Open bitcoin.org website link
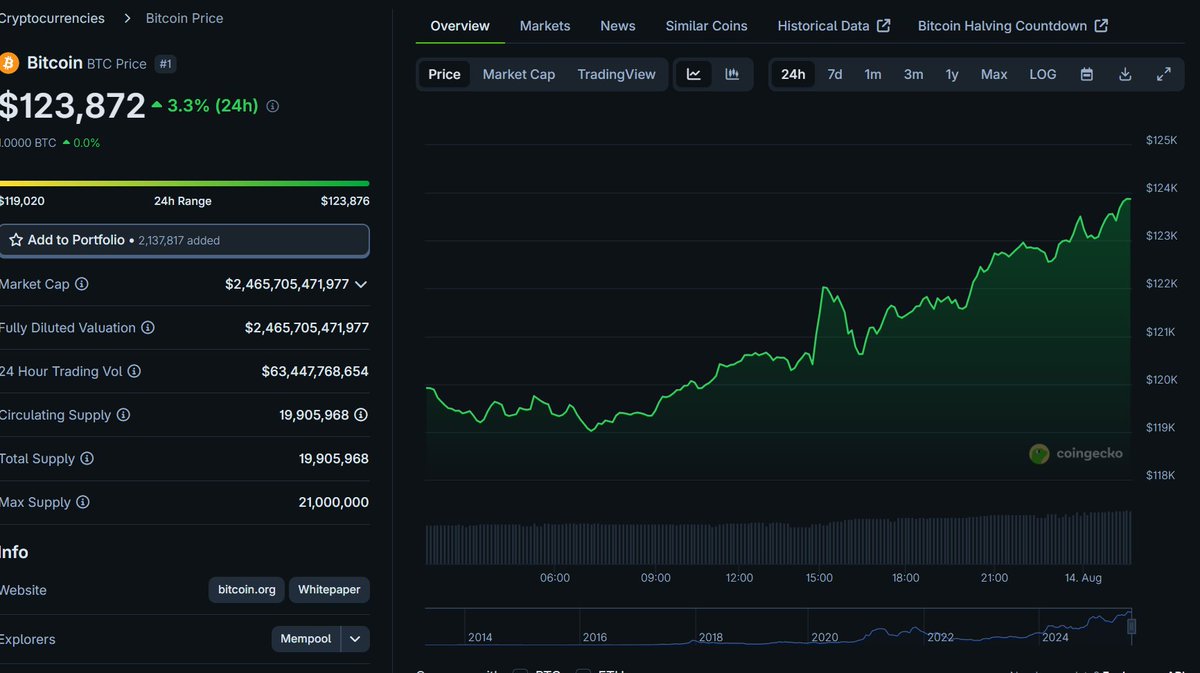This screenshot has width=1200, height=673. (247, 590)
